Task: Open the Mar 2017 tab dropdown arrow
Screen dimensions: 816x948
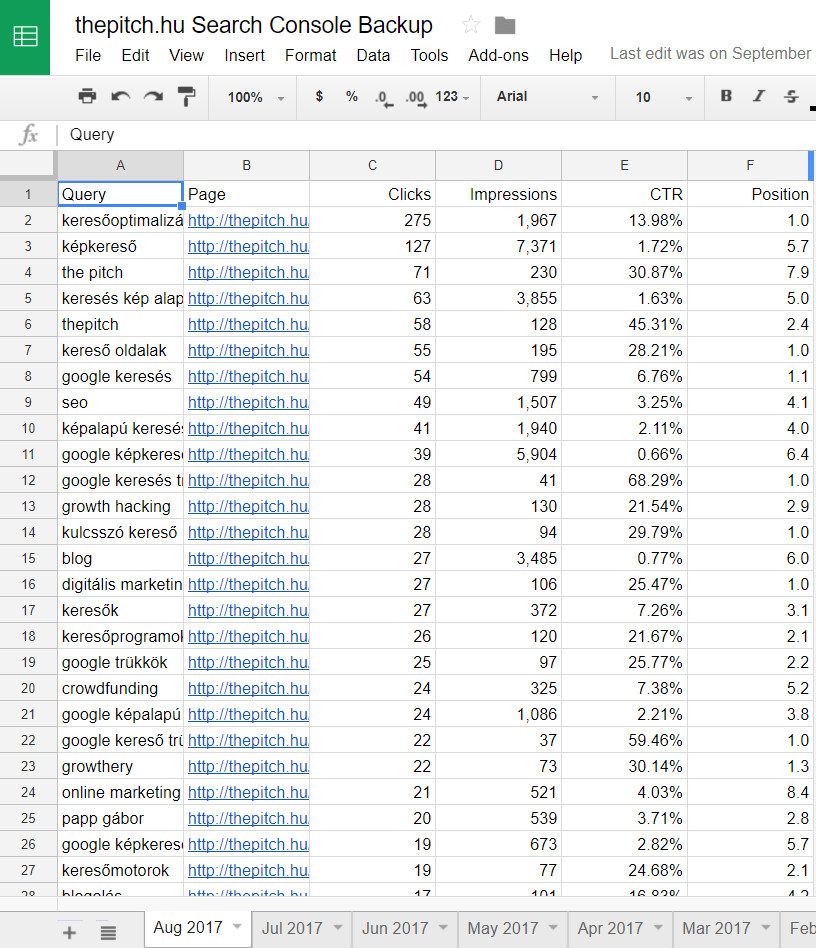Action: (766, 927)
